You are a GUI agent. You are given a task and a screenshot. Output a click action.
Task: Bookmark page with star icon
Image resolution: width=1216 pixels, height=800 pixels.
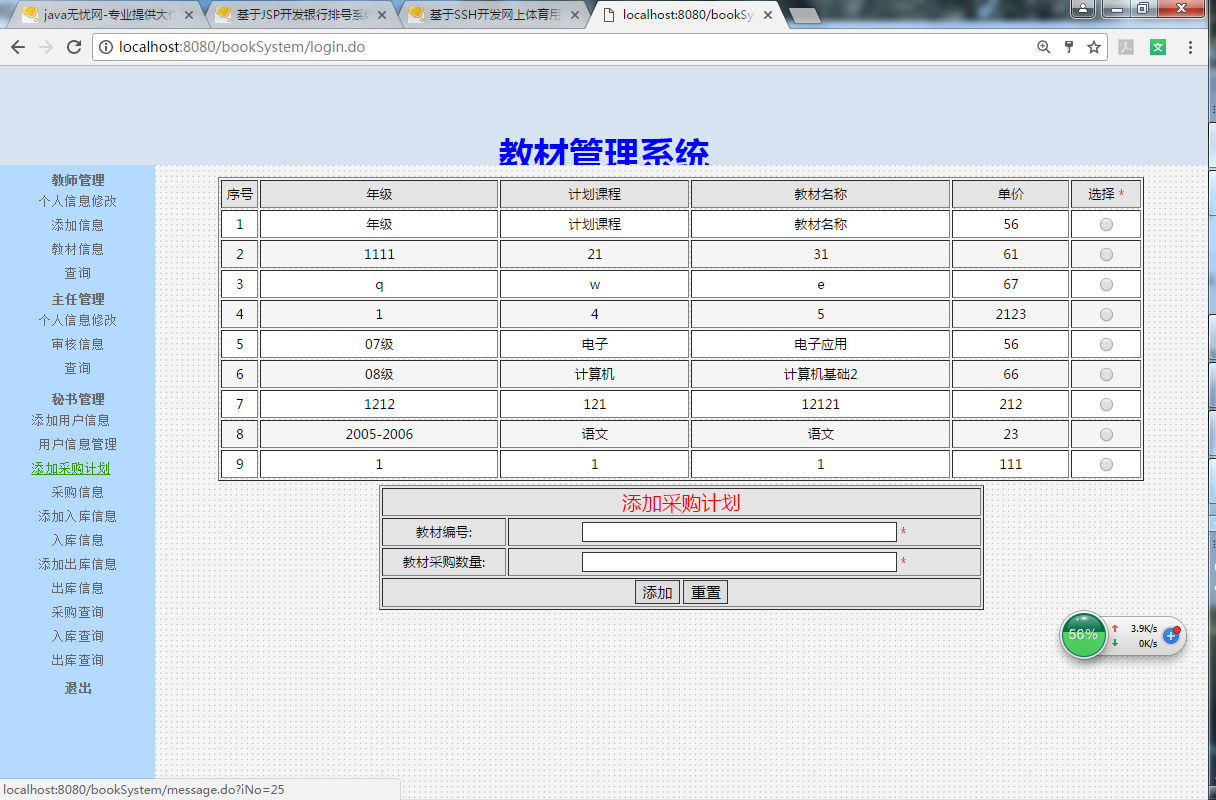[x=1094, y=47]
